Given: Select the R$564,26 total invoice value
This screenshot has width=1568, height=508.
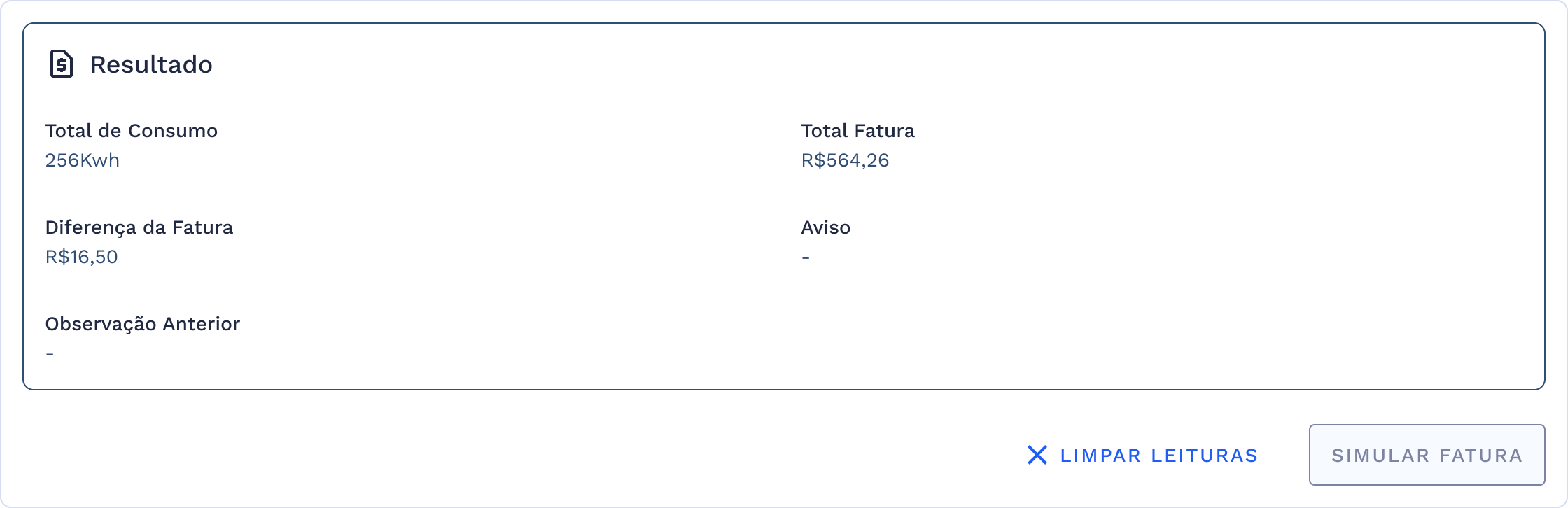Looking at the screenshot, I should tap(844, 160).
